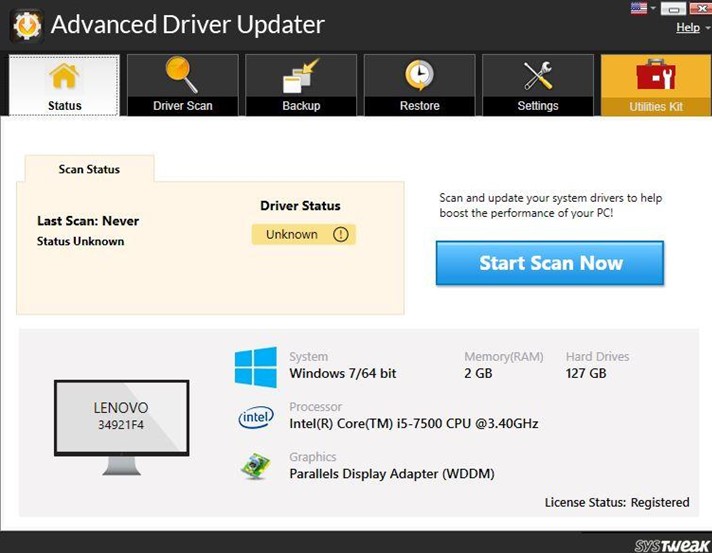
Task: Switch to the Driver Scan tab
Action: (x=183, y=85)
